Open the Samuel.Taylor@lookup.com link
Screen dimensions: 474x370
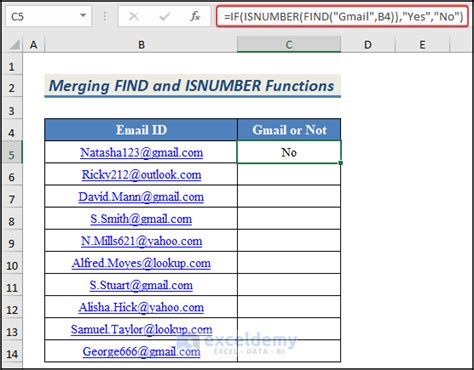pos(141,329)
